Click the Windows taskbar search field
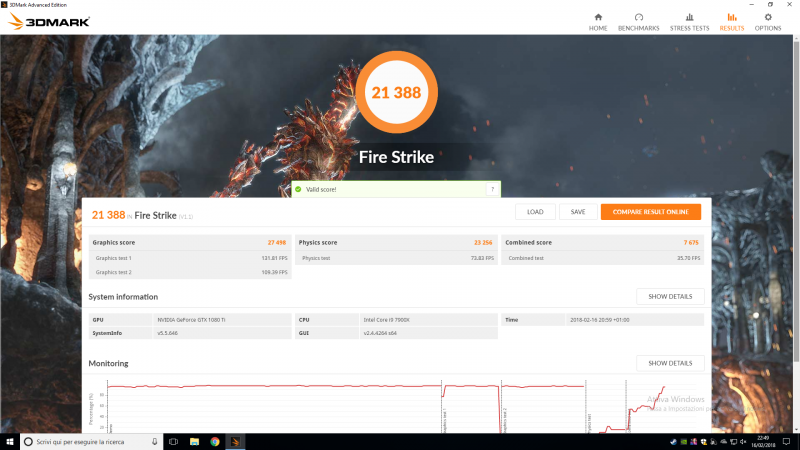 [85, 441]
